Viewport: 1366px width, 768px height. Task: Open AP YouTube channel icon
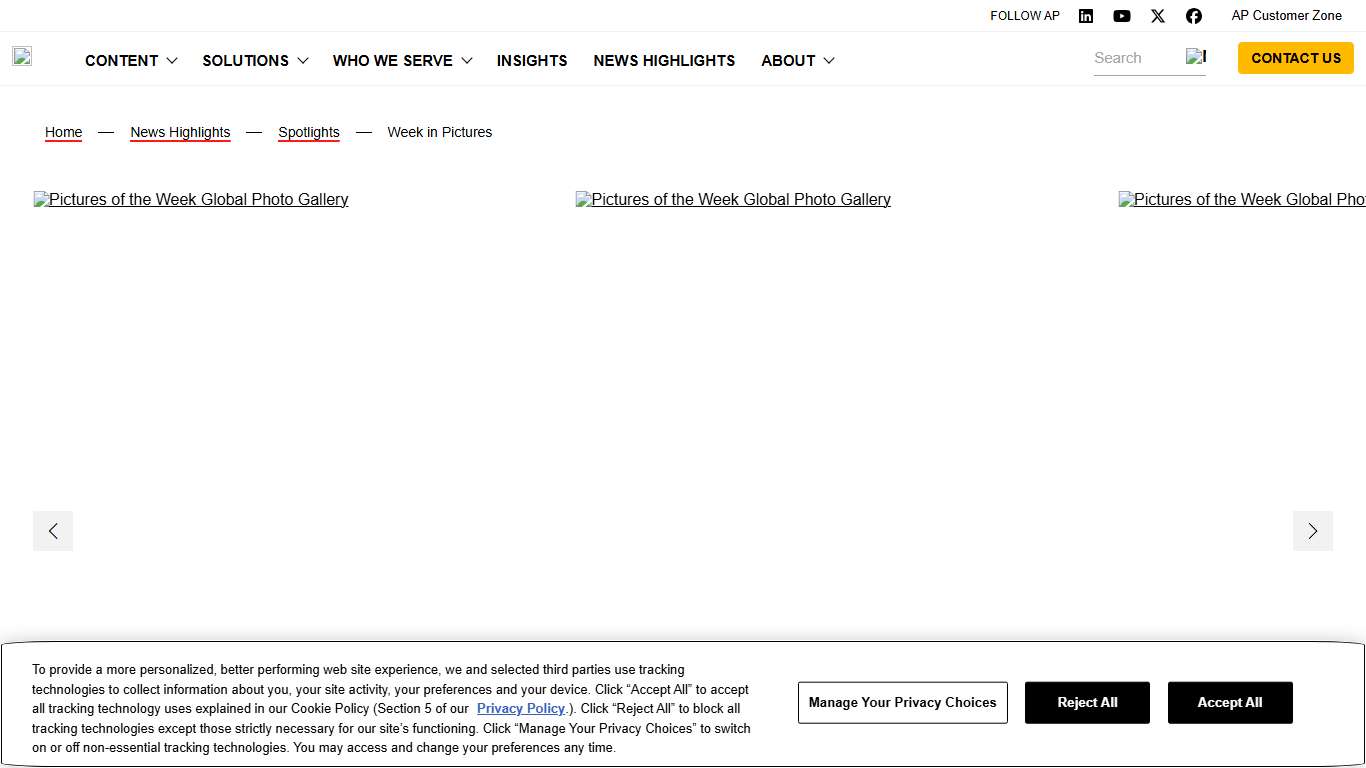click(1122, 16)
